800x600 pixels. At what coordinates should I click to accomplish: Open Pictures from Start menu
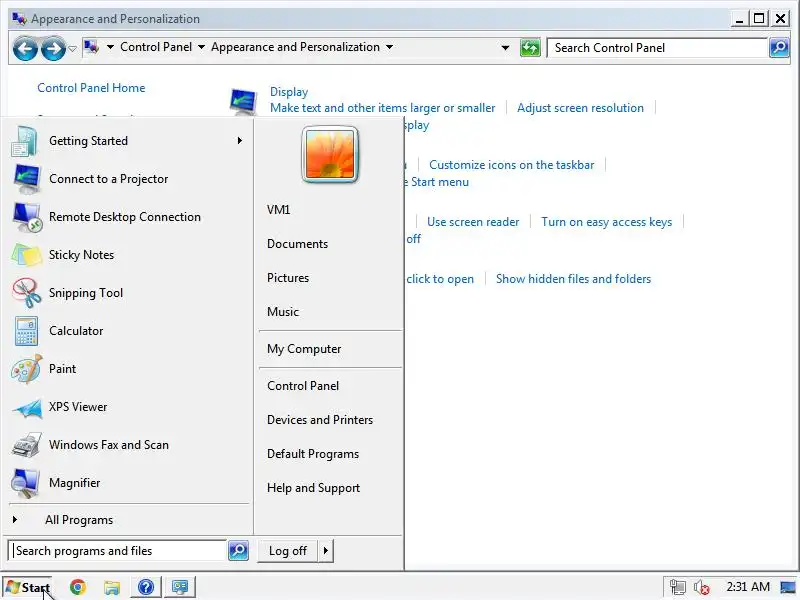coord(288,278)
